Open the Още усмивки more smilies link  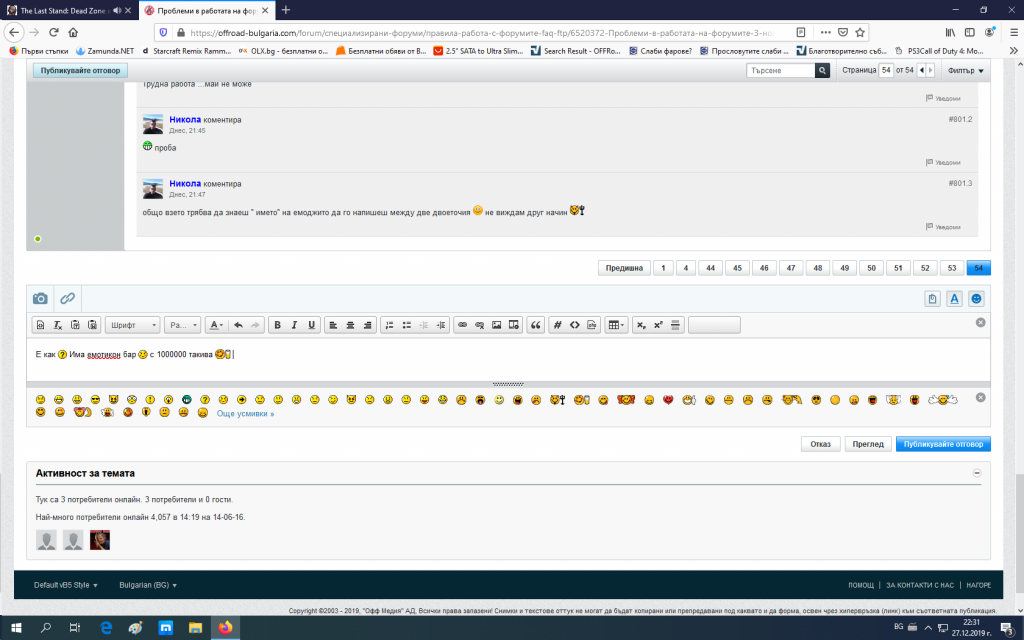click(x=245, y=413)
